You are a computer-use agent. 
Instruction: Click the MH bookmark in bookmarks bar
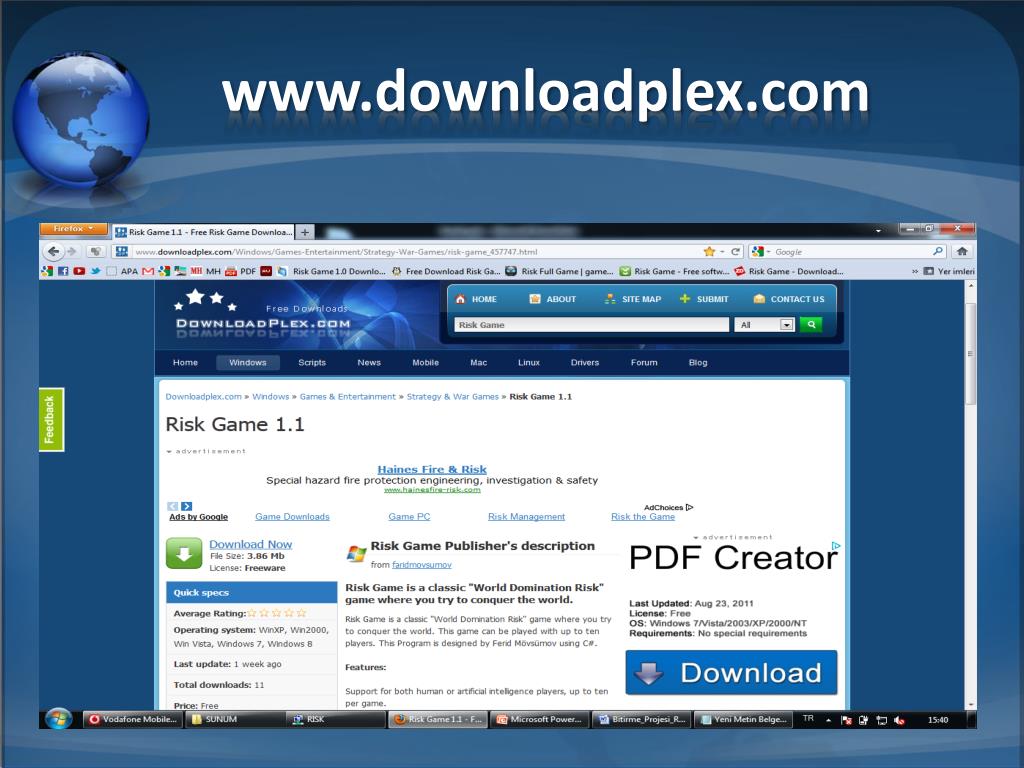(206, 271)
